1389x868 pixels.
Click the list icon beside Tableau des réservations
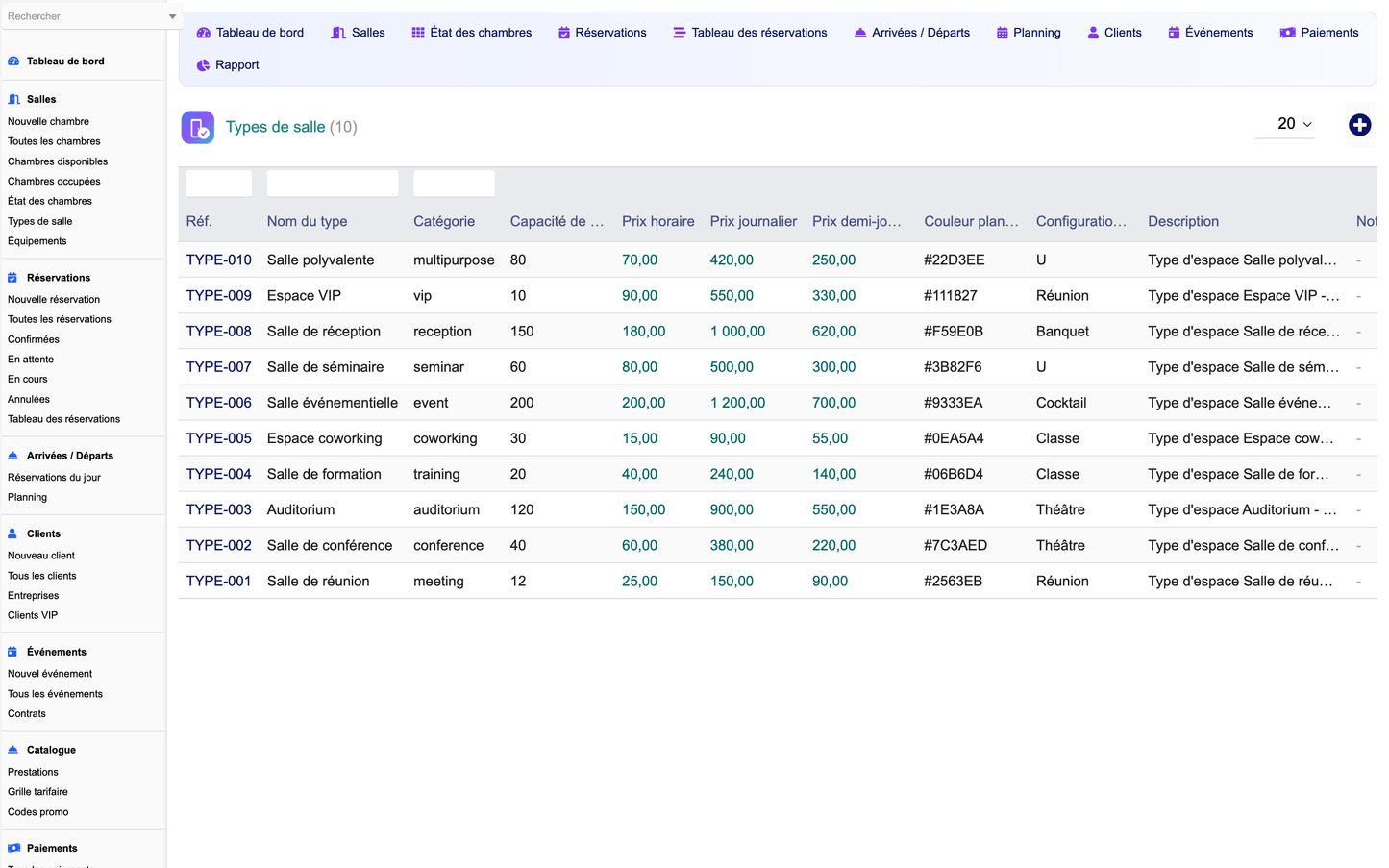click(x=680, y=33)
